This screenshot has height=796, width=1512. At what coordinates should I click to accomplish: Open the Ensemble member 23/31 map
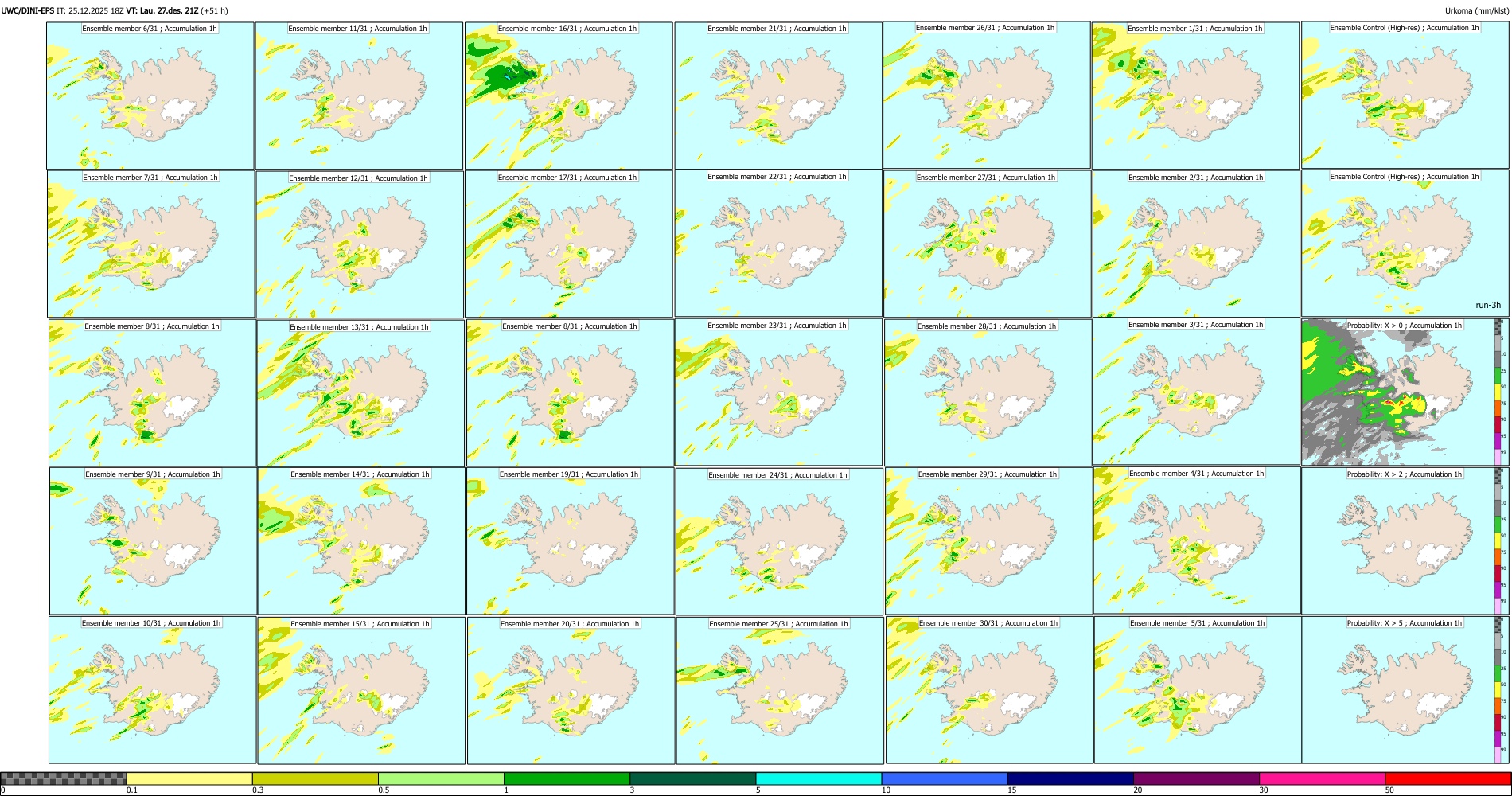pyautogui.click(x=778, y=392)
